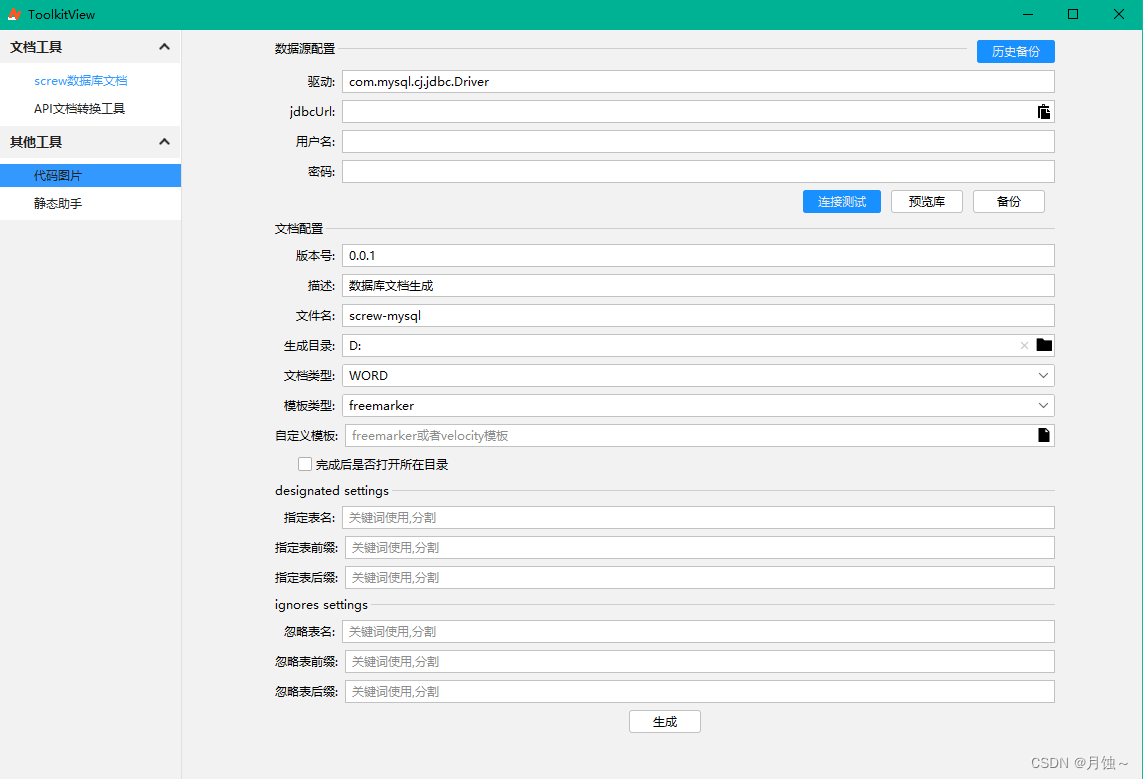Click the 用户名 input field
The height and width of the screenshot is (779, 1143).
click(697, 141)
